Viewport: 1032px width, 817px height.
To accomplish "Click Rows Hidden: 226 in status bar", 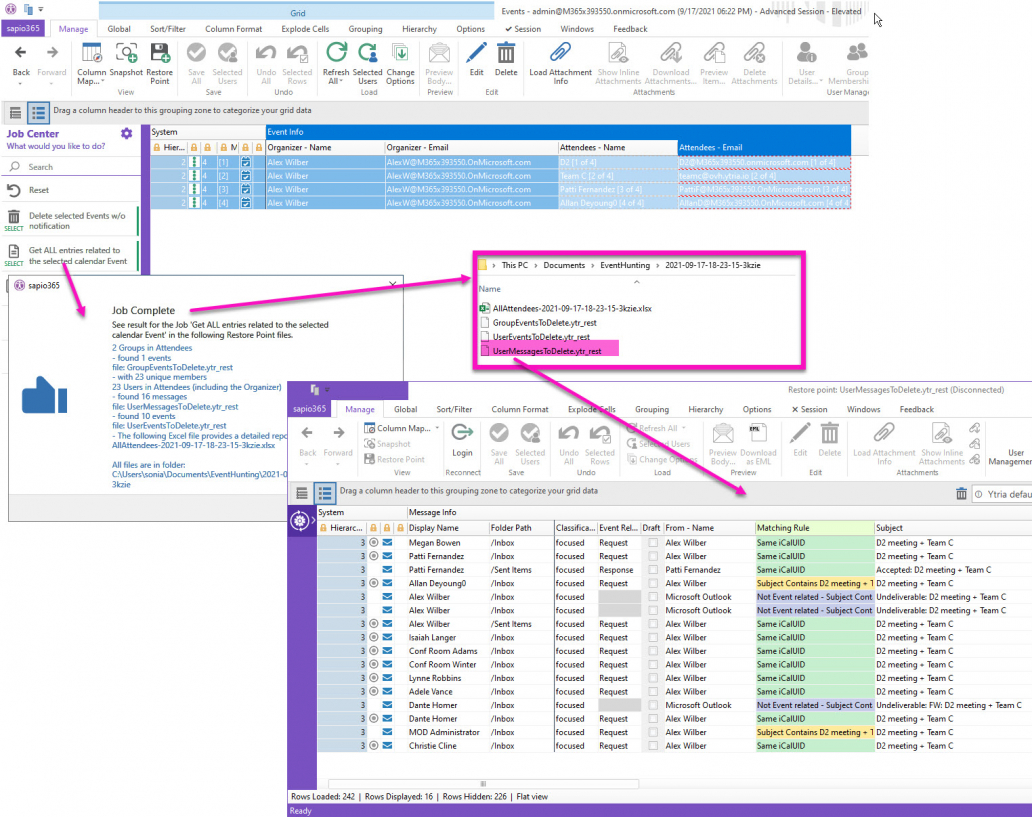I will tap(475, 797).
